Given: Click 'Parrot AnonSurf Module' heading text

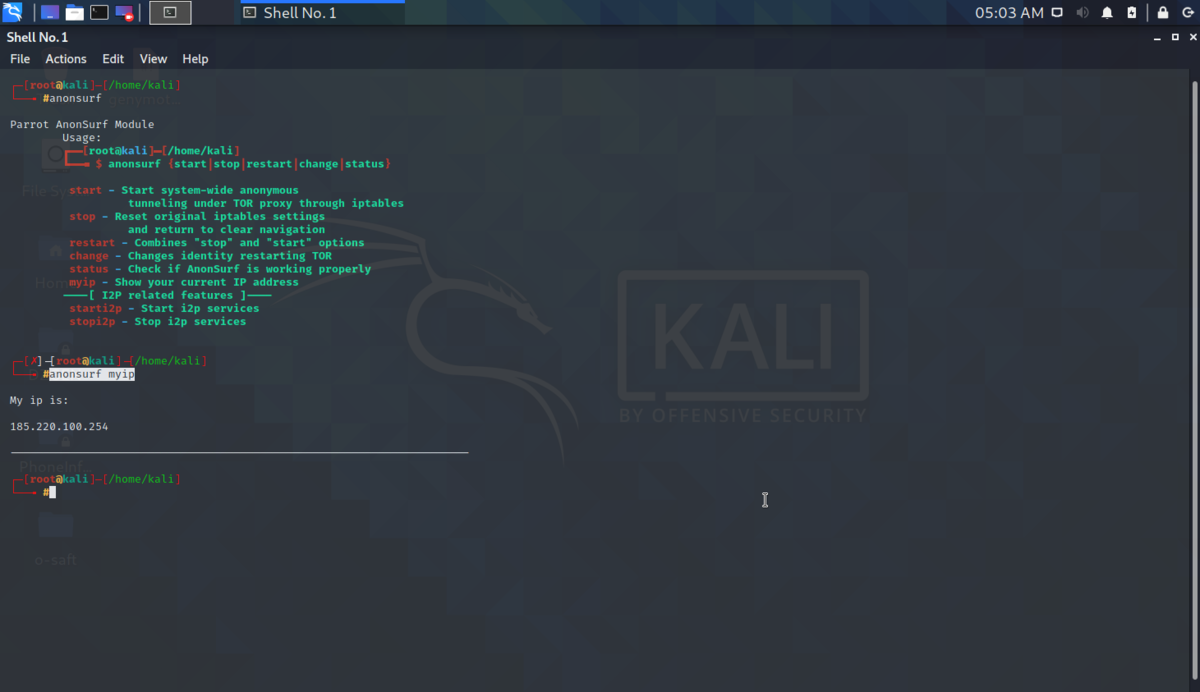Looking at the screenshot, I should click(82, 125).
